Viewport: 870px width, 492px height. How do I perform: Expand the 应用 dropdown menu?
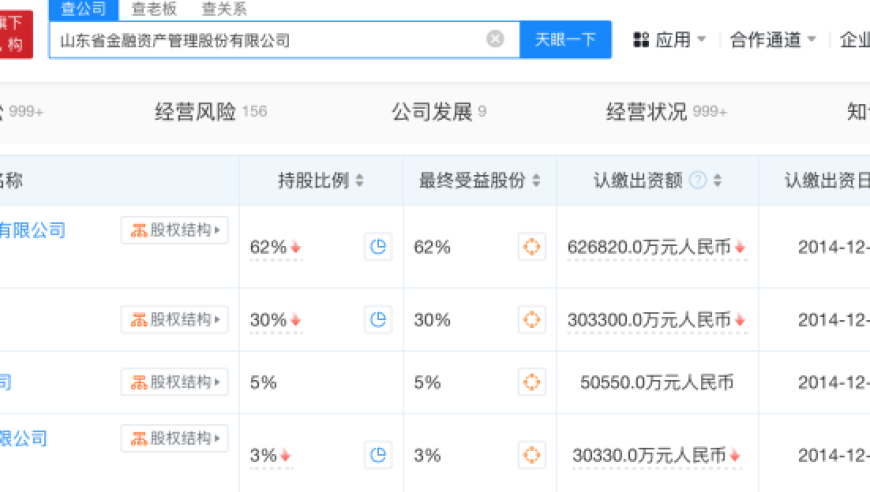(x=670, y=40)
